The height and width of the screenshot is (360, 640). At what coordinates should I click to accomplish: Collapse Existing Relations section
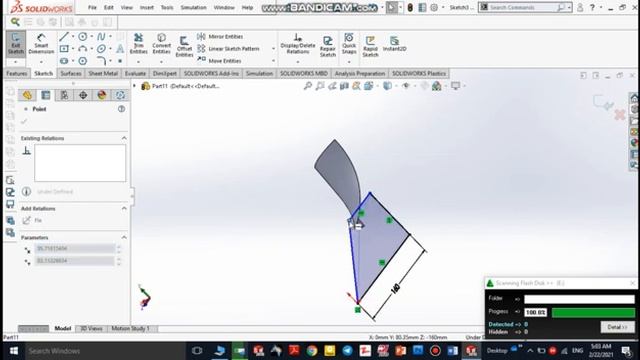click(x=124, y=138)
